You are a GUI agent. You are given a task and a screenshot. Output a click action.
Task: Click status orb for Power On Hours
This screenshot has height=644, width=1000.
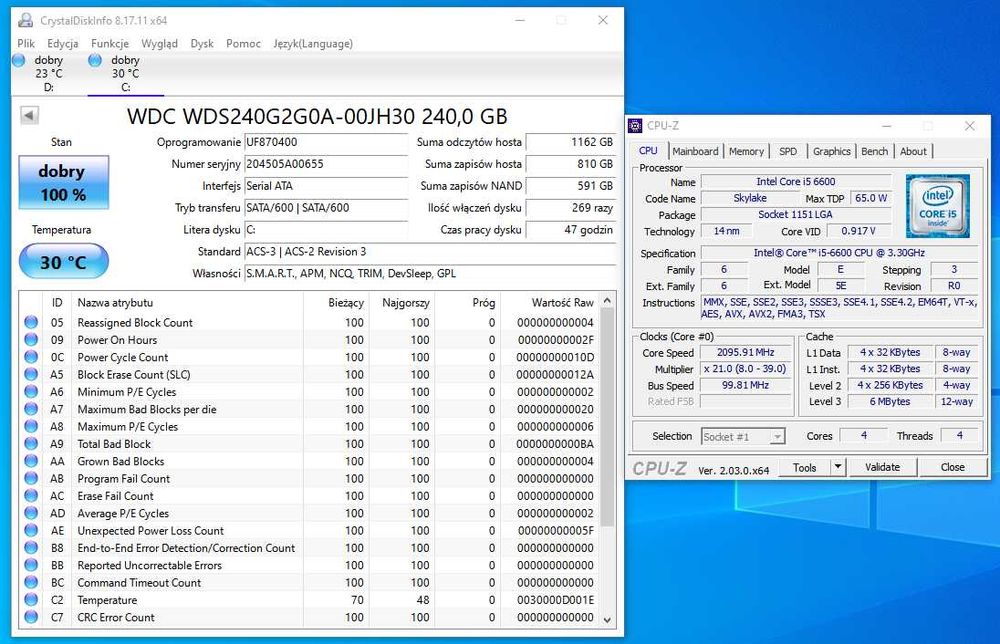(31, 339)
